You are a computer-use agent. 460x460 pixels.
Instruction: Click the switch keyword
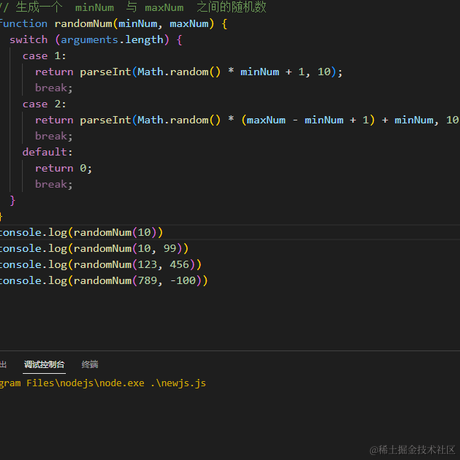pos(29,40)
